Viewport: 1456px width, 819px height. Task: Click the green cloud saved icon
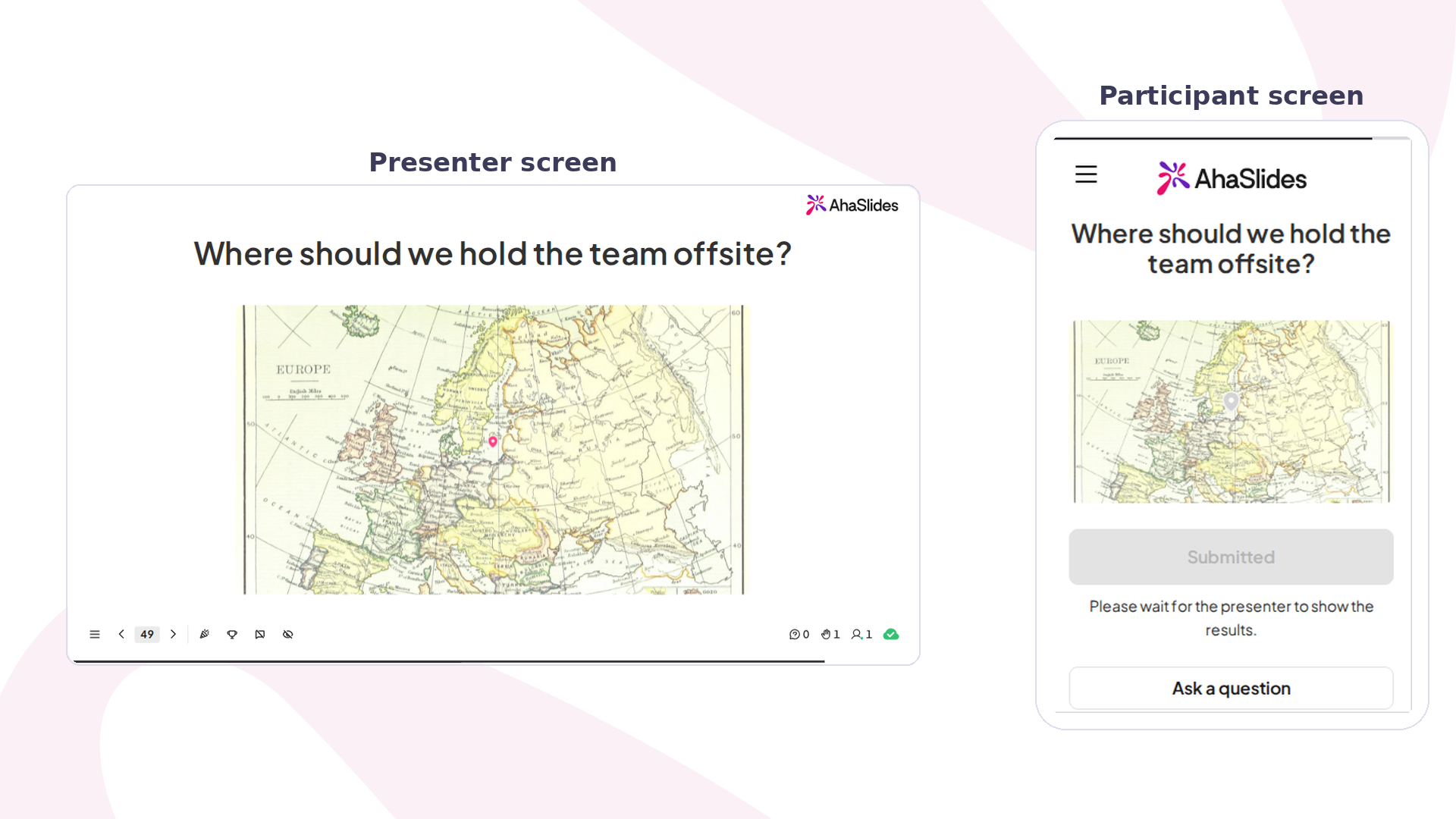click(891, 634)
